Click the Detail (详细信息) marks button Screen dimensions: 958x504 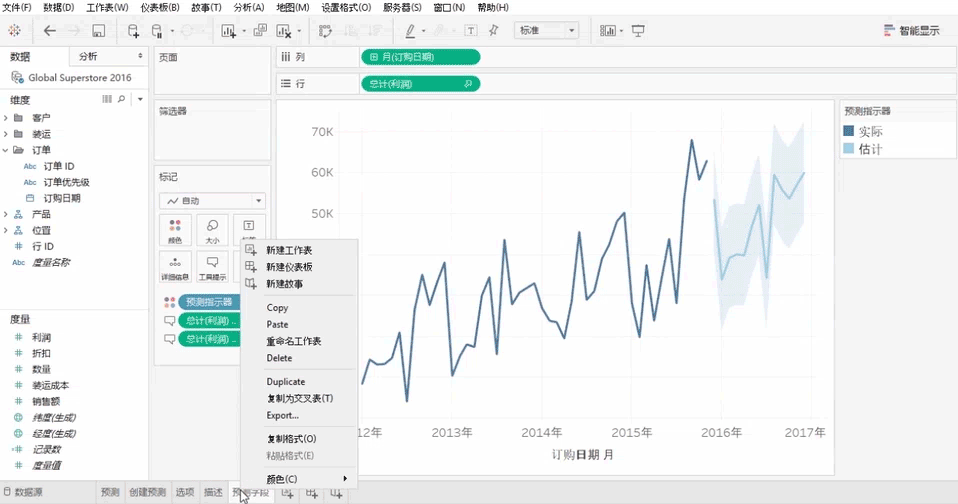point(175,267)
